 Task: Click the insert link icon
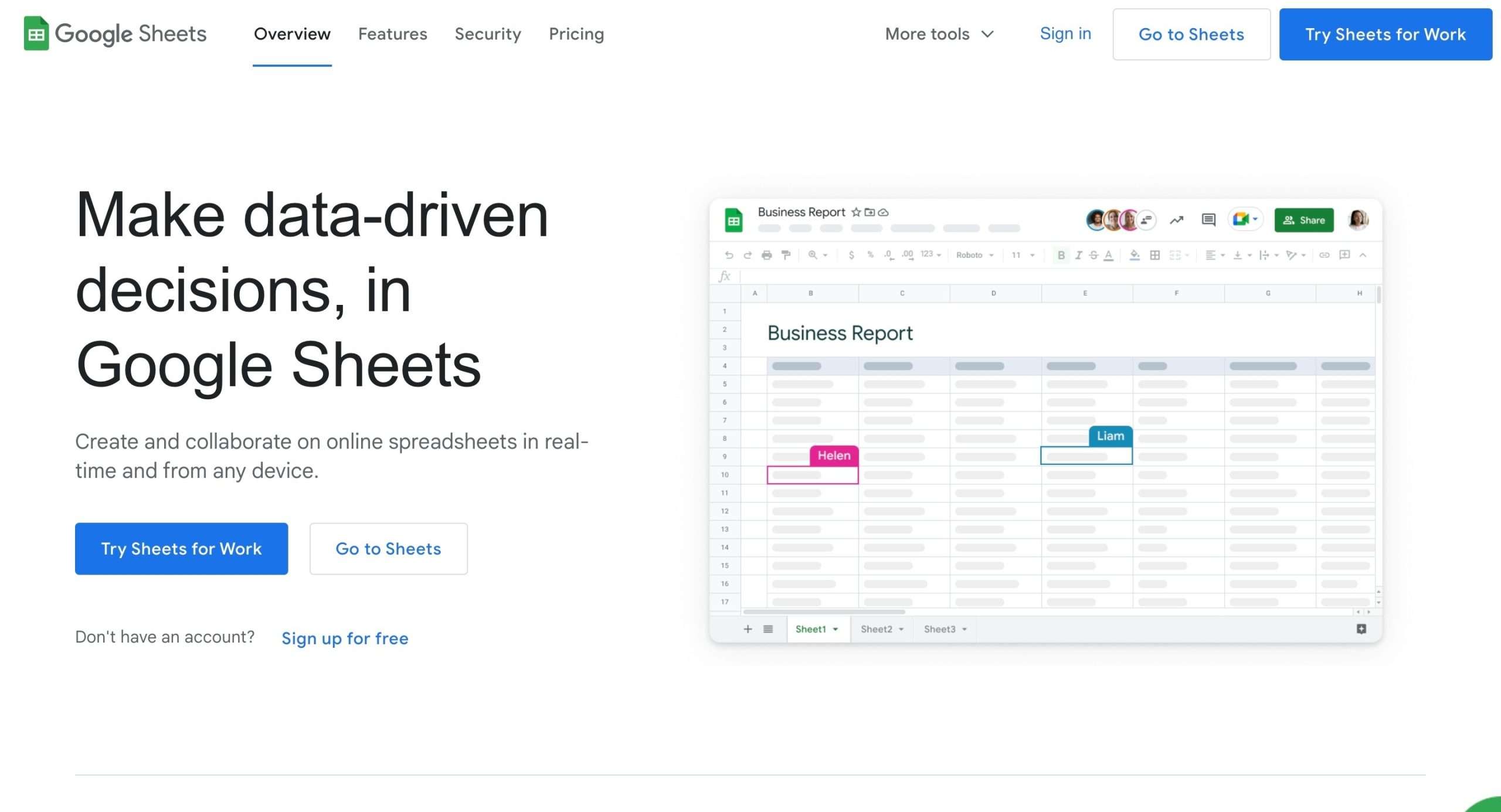pos(1324,255)
